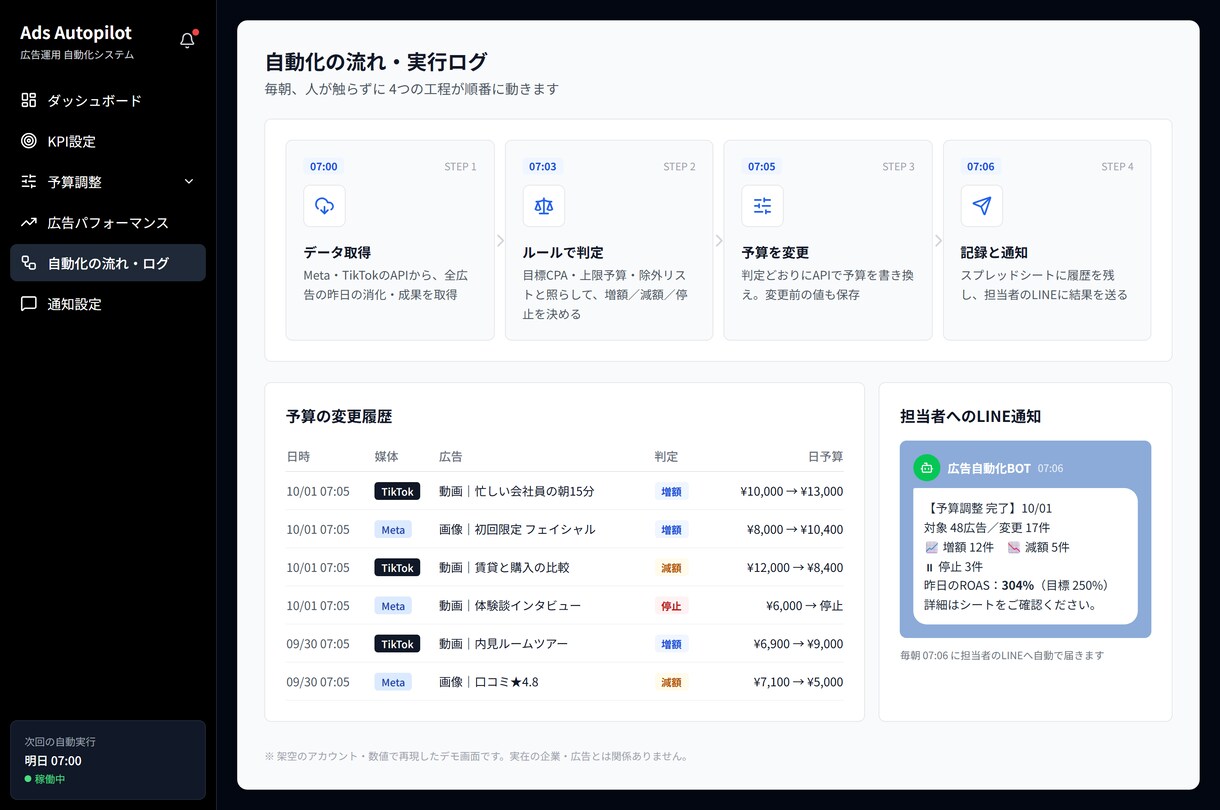The height and width of the screenshot is (810, 1220).
Task: Click TikTok badge for 忙しい会社員の朝15分
Action: click(397, 491)
